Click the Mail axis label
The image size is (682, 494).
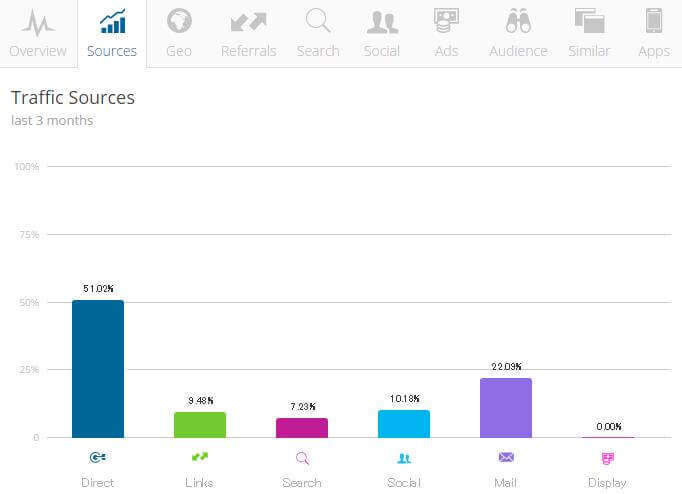coord(505,483)
